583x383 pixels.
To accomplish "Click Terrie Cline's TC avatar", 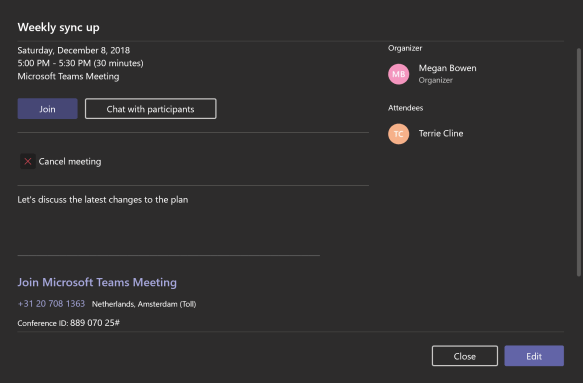I will pyautogui.click(x=399, y=134).
